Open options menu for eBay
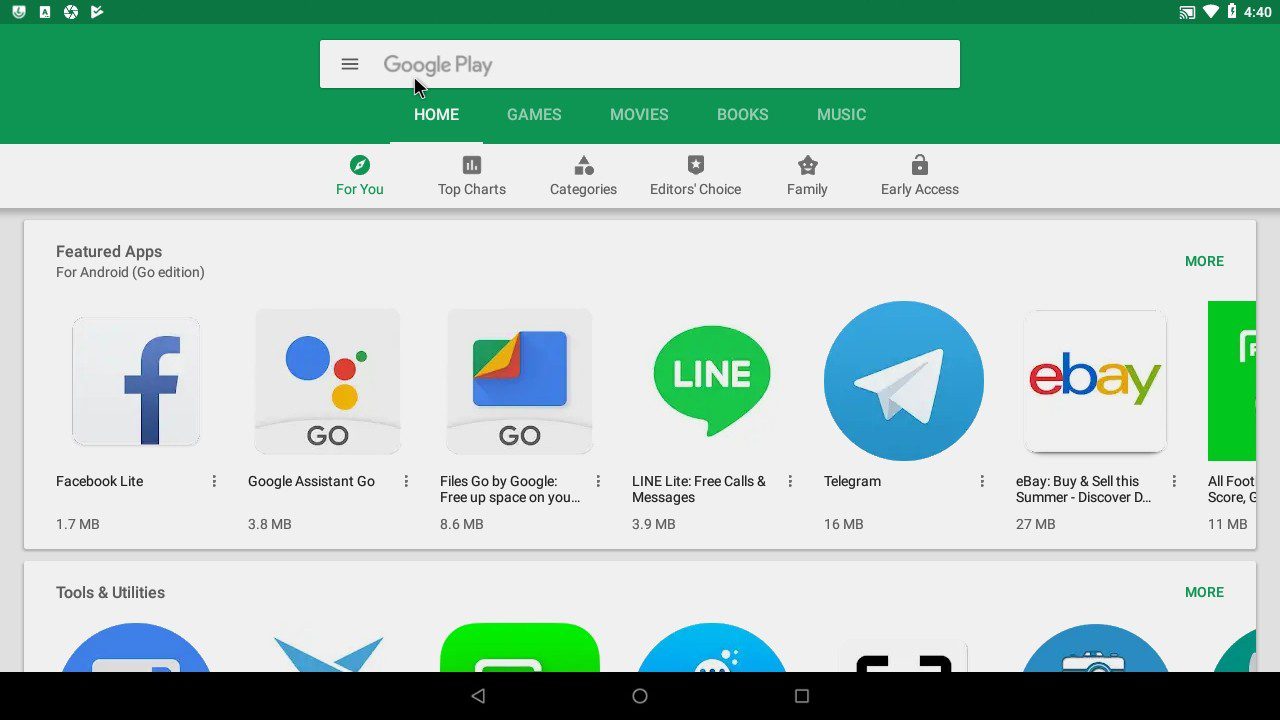Image resolution: width=1280 pixels, height=720 pixels. [x=1174, y=481]
